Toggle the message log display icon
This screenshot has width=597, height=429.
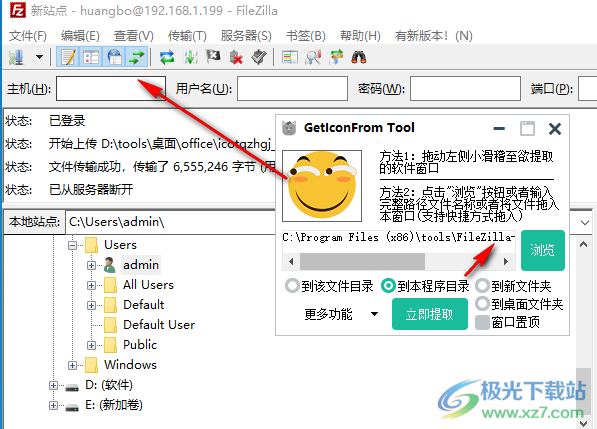coord(68,57)
